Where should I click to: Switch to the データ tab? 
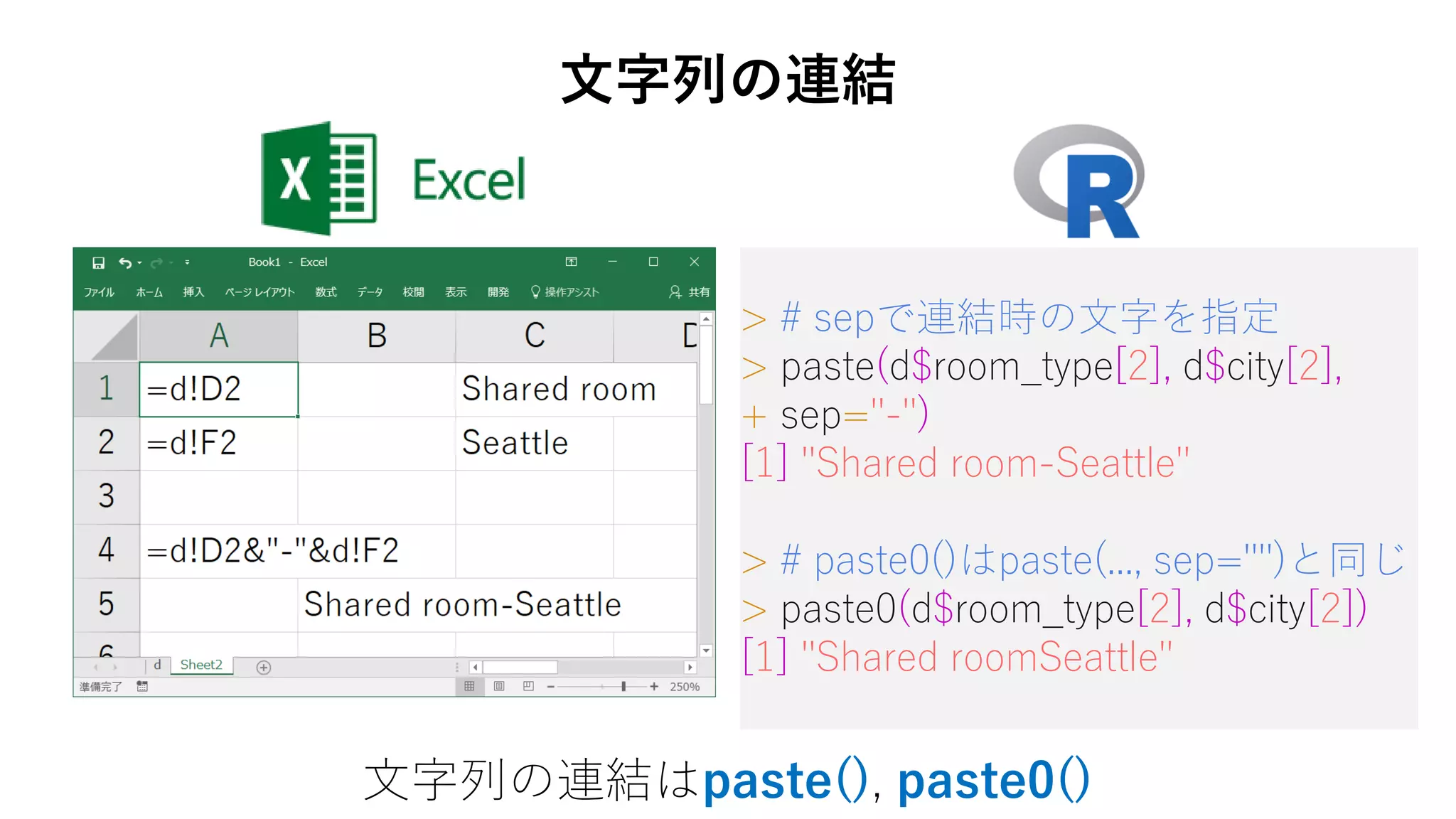[x=370, y=292]
